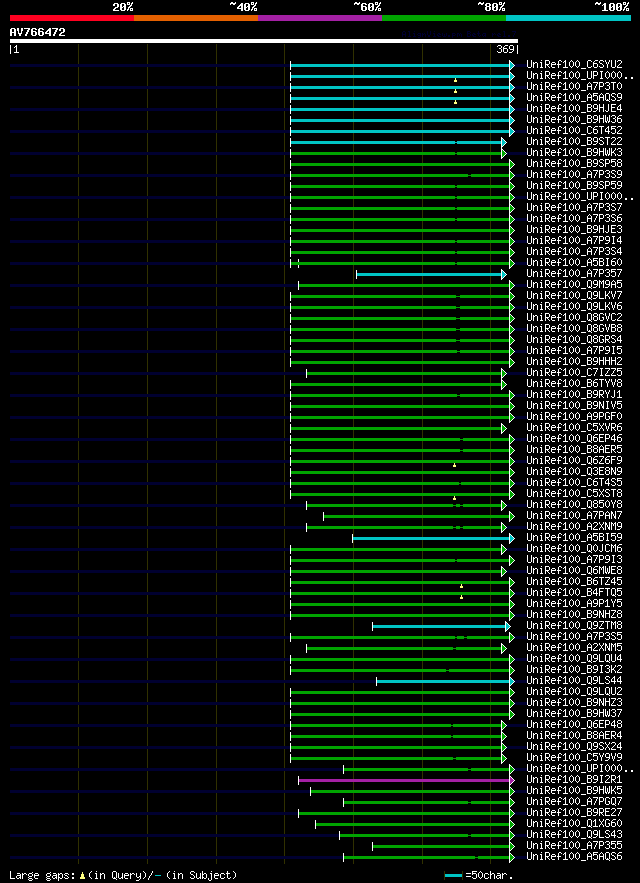The width and height of the screenshot is (640, 883).
Task: Select the UniRef100_B8AER5 label
Action: pyautogui.click(x=574, y=449)
